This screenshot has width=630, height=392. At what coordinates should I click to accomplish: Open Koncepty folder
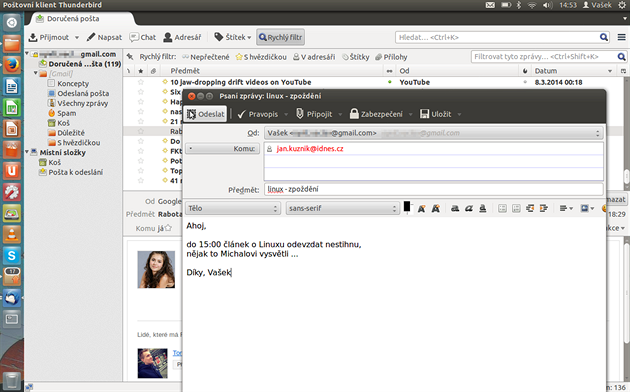[x=68, y=84]
